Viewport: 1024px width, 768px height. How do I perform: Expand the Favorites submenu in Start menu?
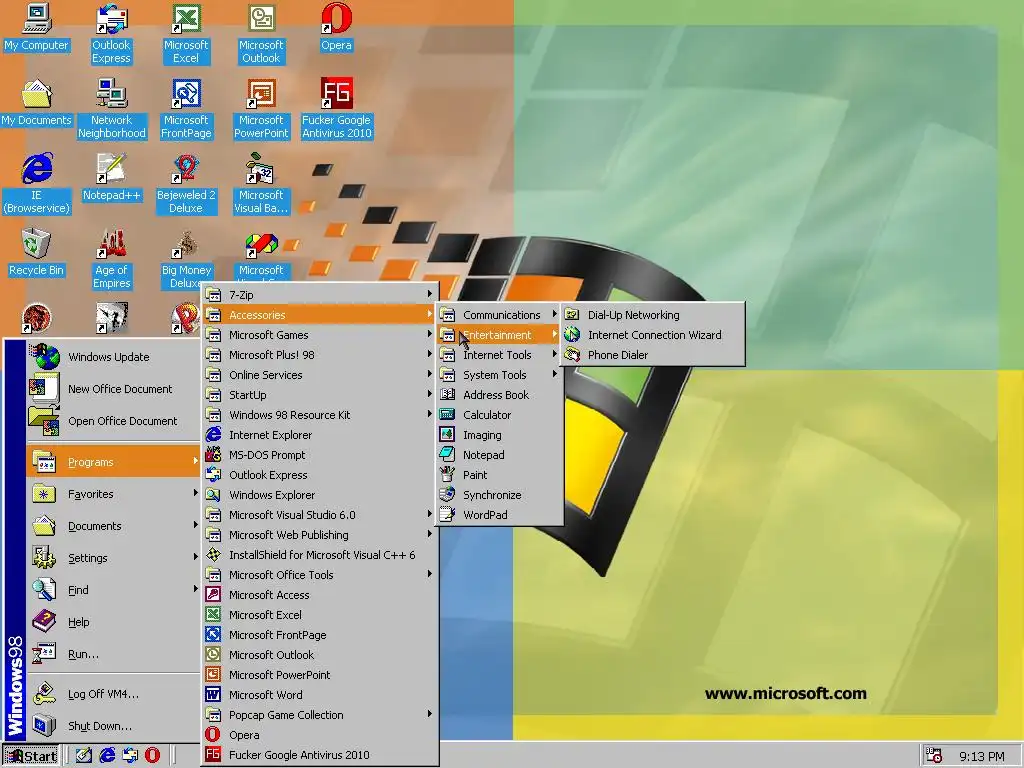(114, 494)
